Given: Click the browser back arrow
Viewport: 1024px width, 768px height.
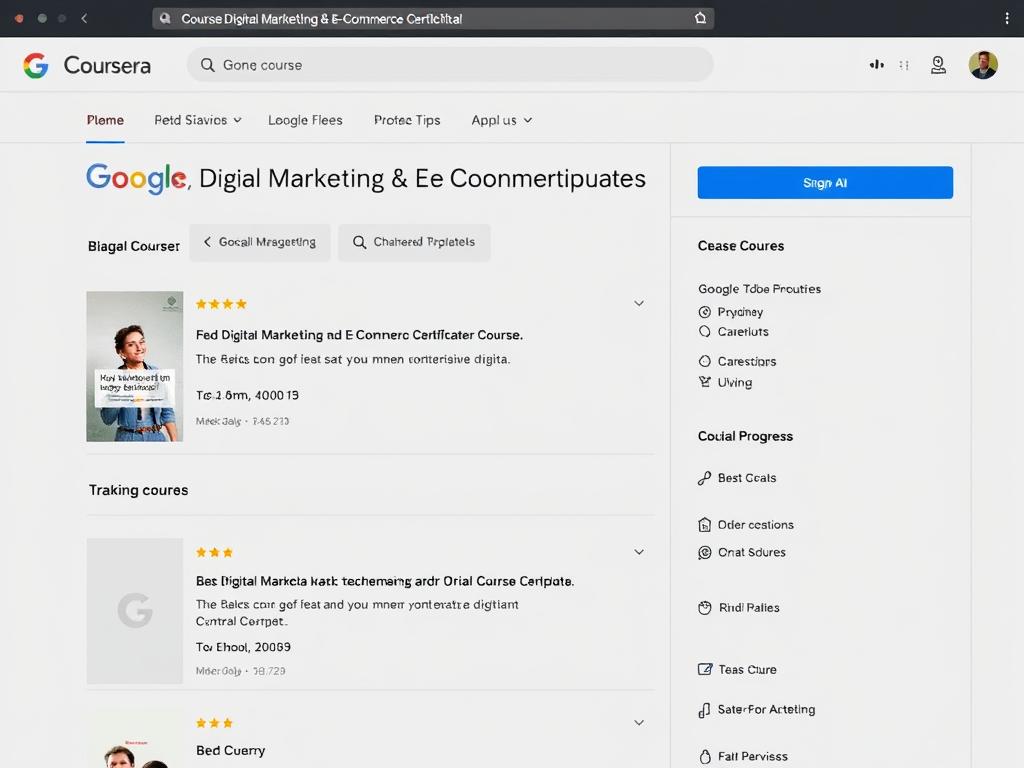Looking at the screenshot, I should (84, 18).
